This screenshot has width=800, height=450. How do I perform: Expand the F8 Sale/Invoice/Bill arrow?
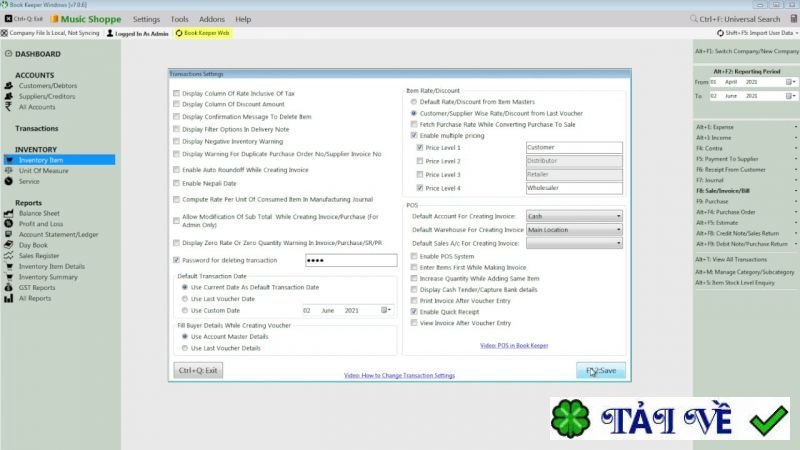[795, 191]
